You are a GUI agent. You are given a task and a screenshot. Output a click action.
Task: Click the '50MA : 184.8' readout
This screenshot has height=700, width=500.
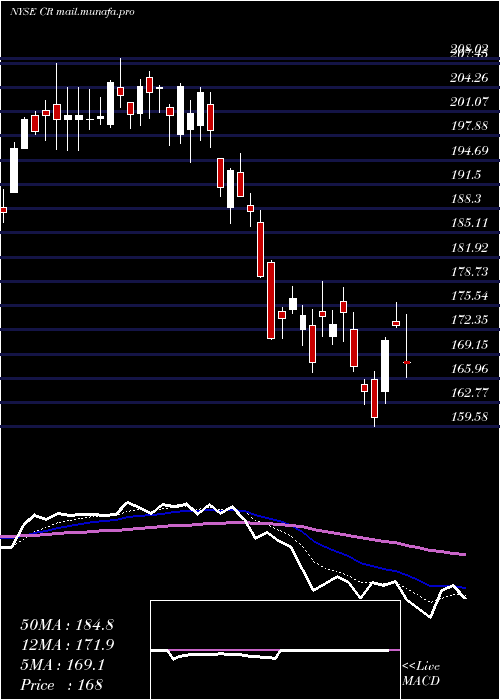click(67, 625)
